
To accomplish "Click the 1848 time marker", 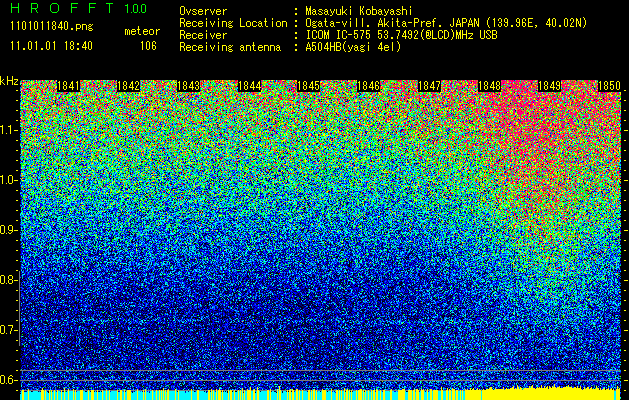I will 489,86.
